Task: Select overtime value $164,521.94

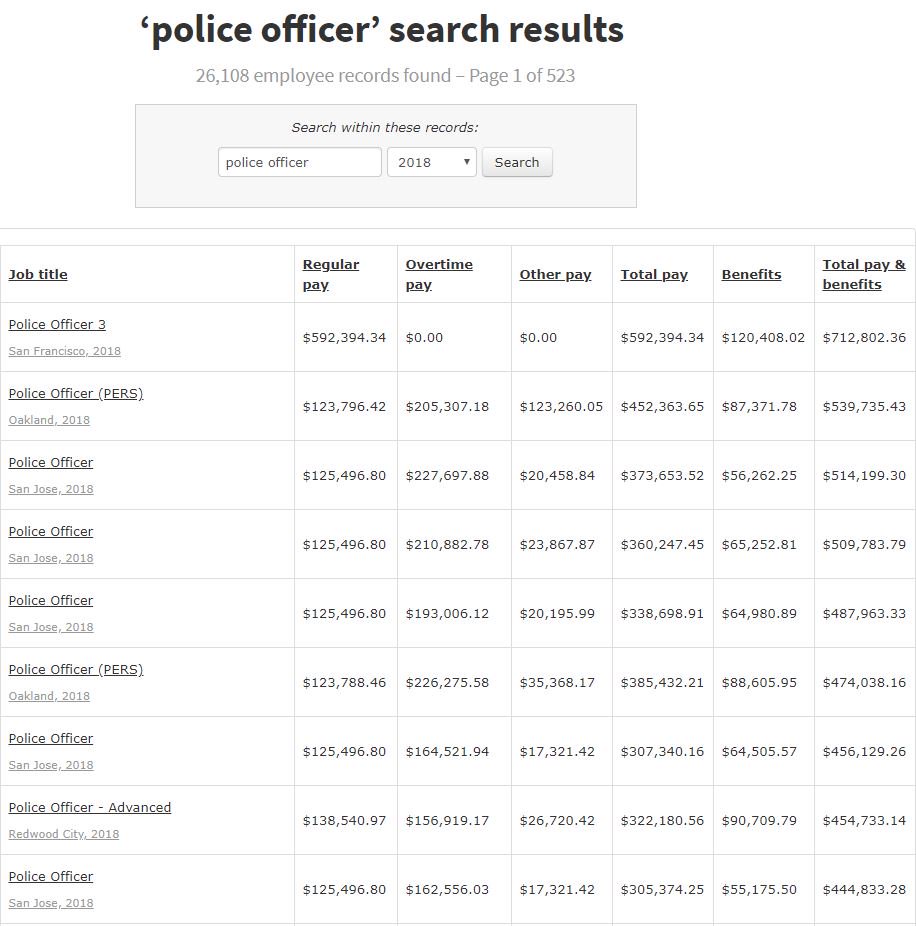Action: point(447,751)
